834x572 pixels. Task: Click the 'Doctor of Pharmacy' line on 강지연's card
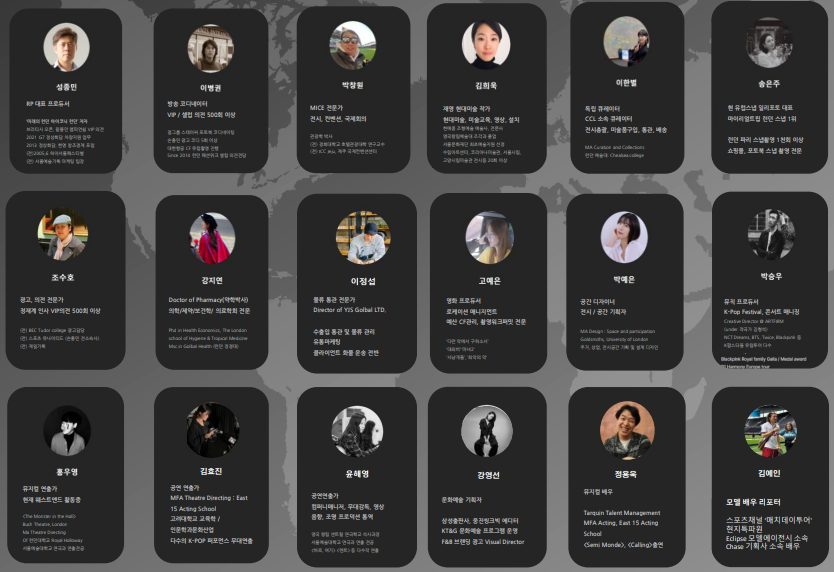pyautogui.click(x=208, y=300)
